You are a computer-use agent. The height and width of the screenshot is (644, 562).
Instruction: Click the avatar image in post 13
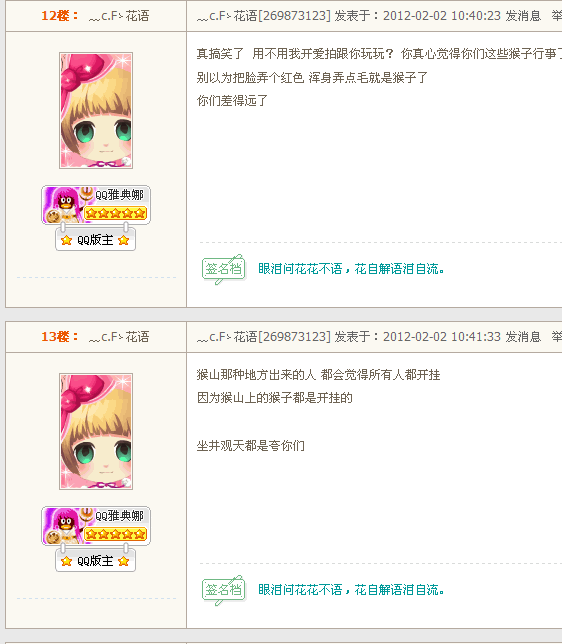[96, 432]
